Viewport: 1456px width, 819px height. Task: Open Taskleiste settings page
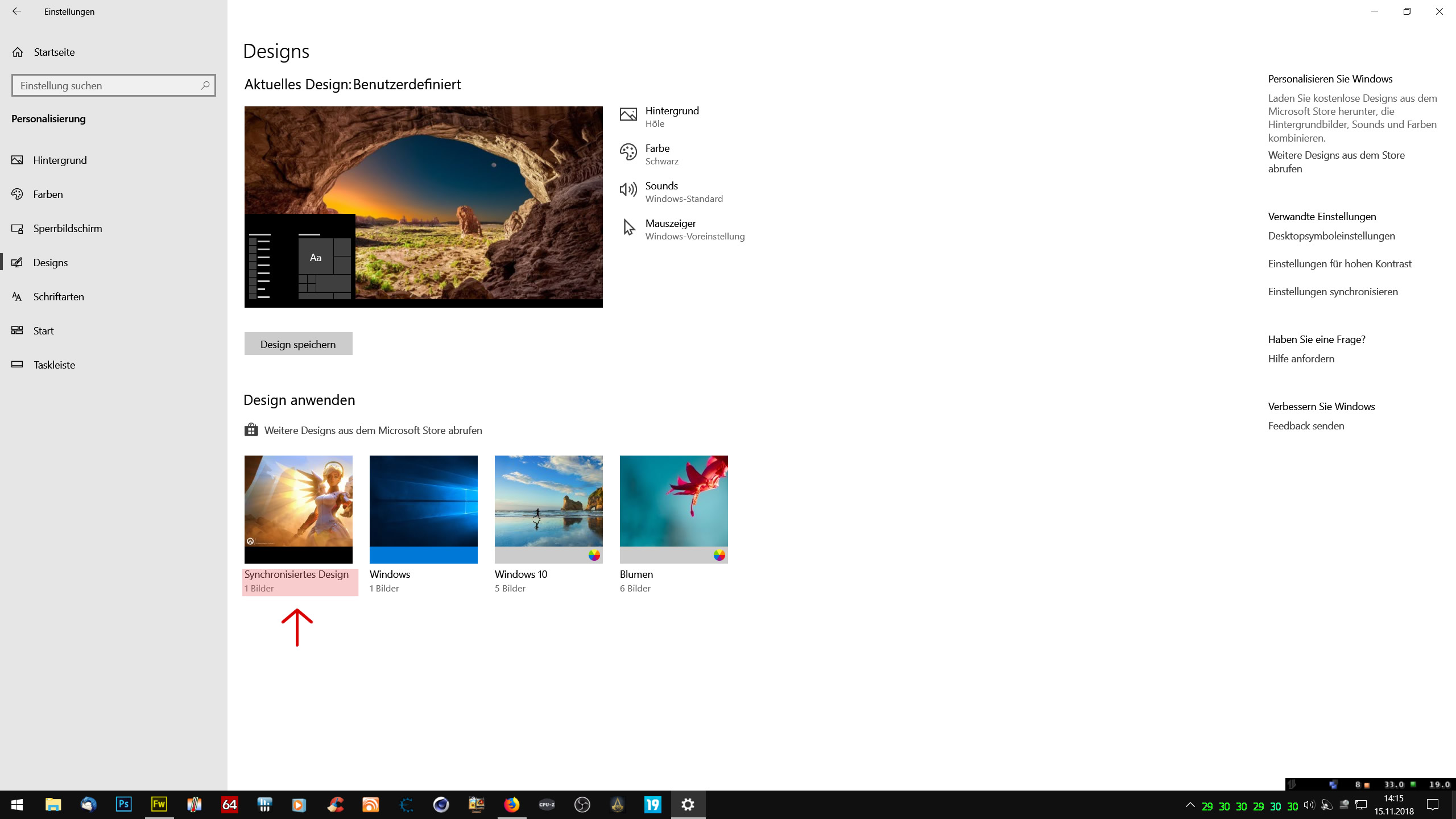click(x=54, y=365)
